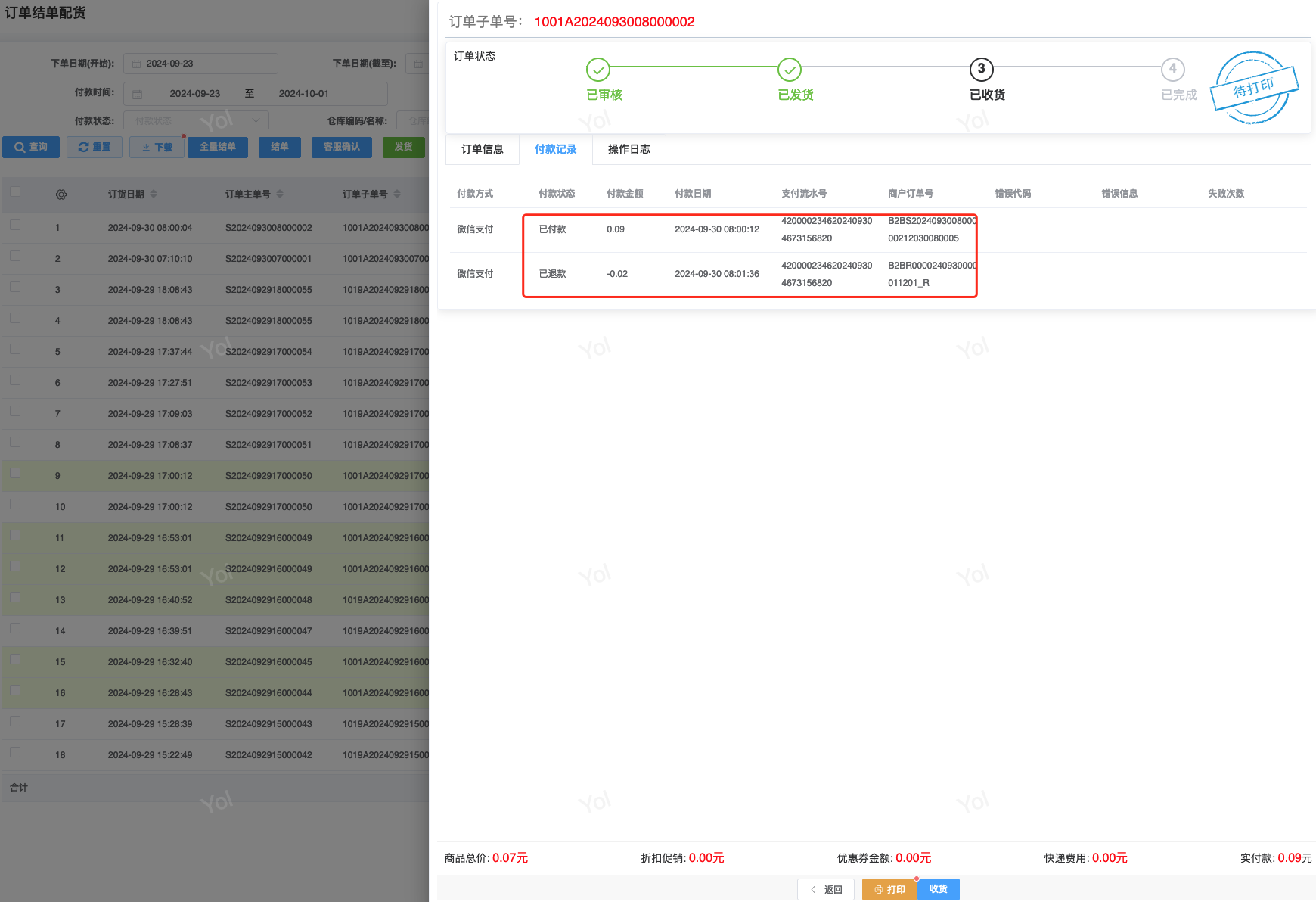Click the step 4 已完成 circle
This screenshot has width=1316, height=902.
pyautogui.click(x=1173, y=69)
